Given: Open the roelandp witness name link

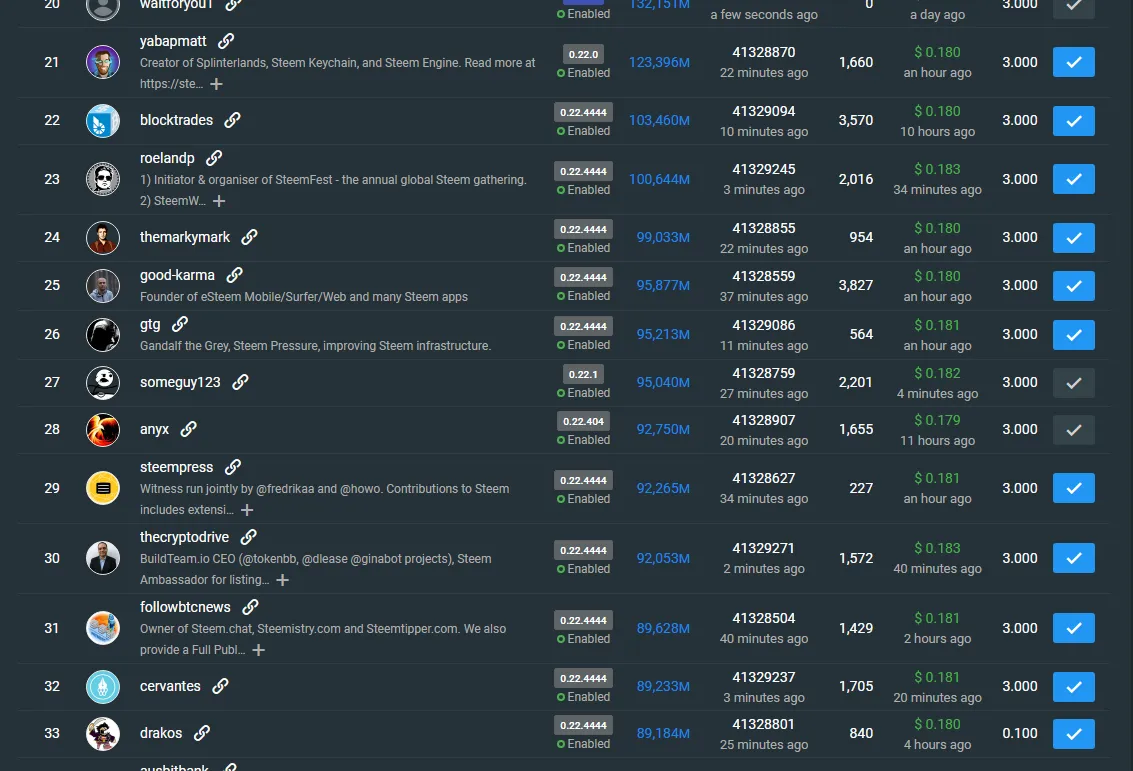Looking at the screenshot, I should (167, 158).
